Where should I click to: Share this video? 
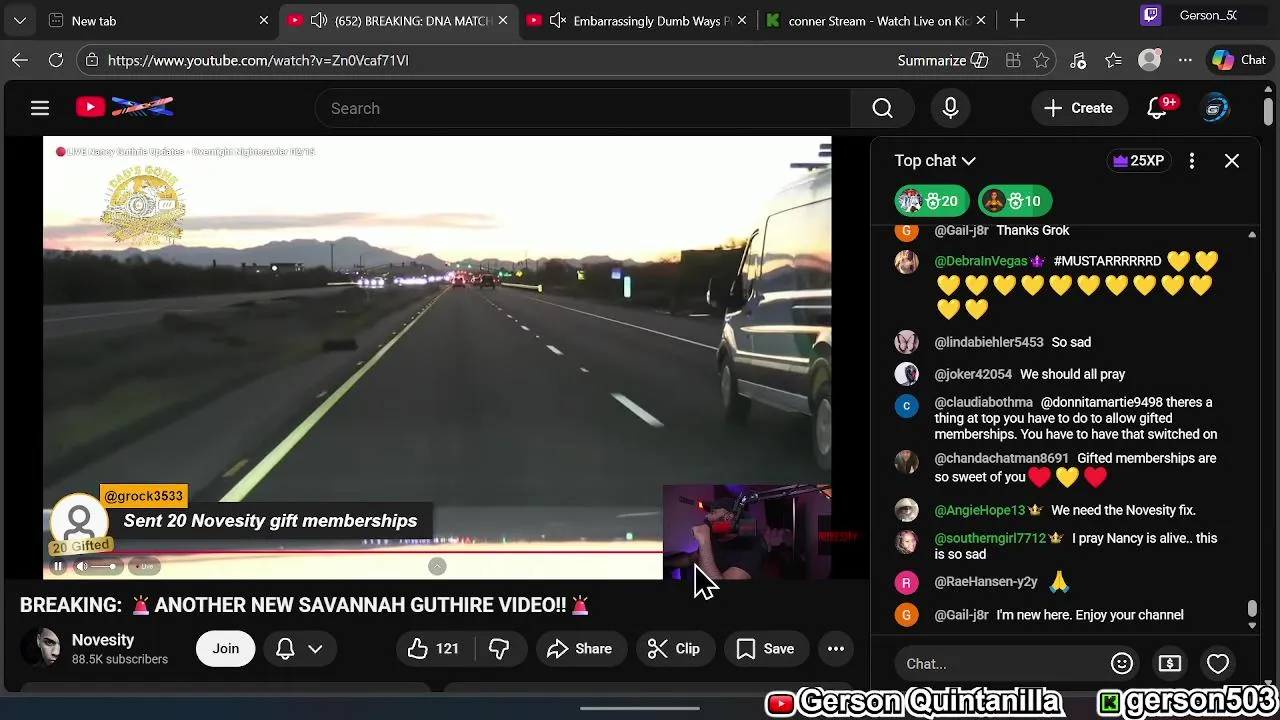point(580,649)
